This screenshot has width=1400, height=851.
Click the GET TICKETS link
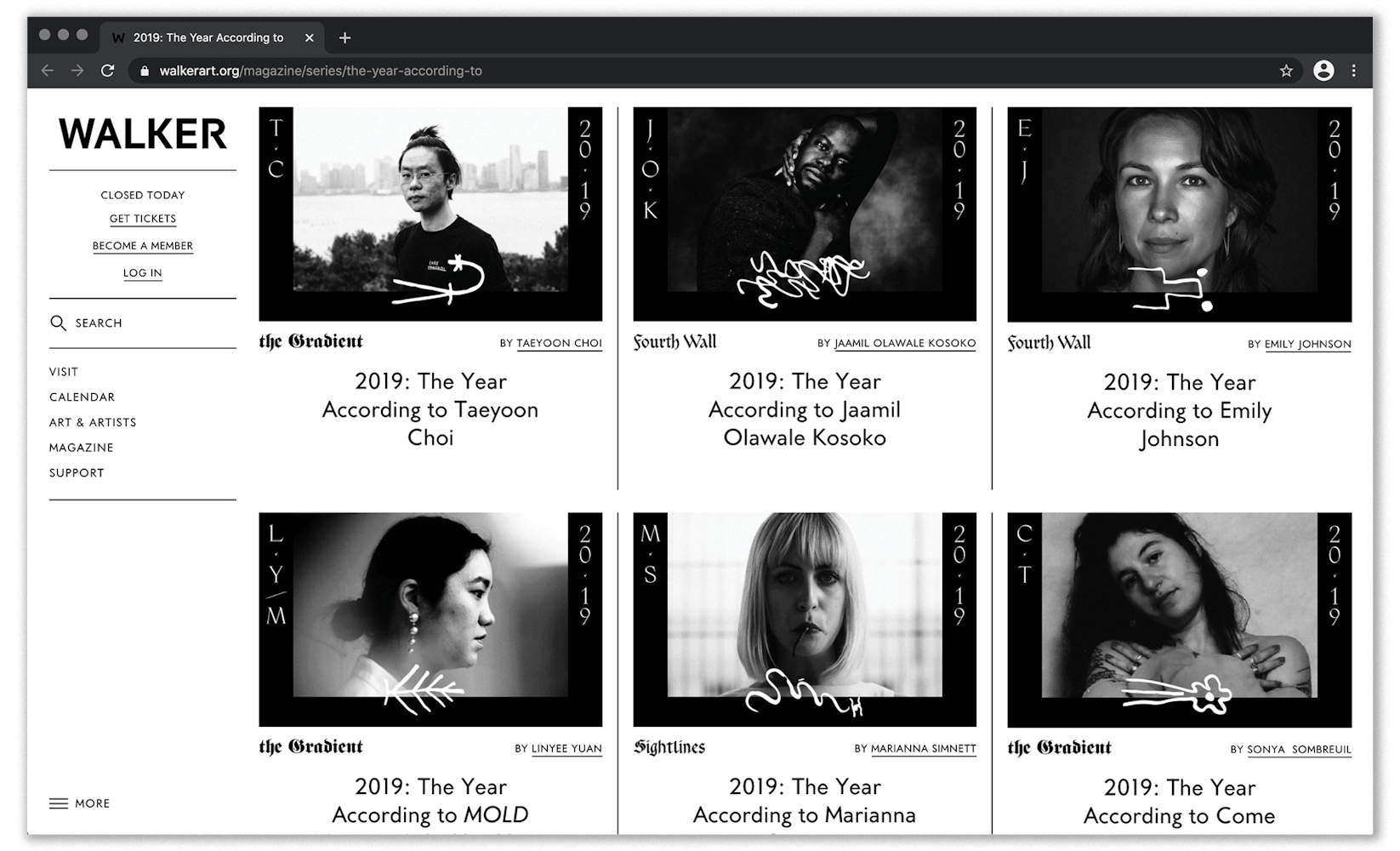143,219
